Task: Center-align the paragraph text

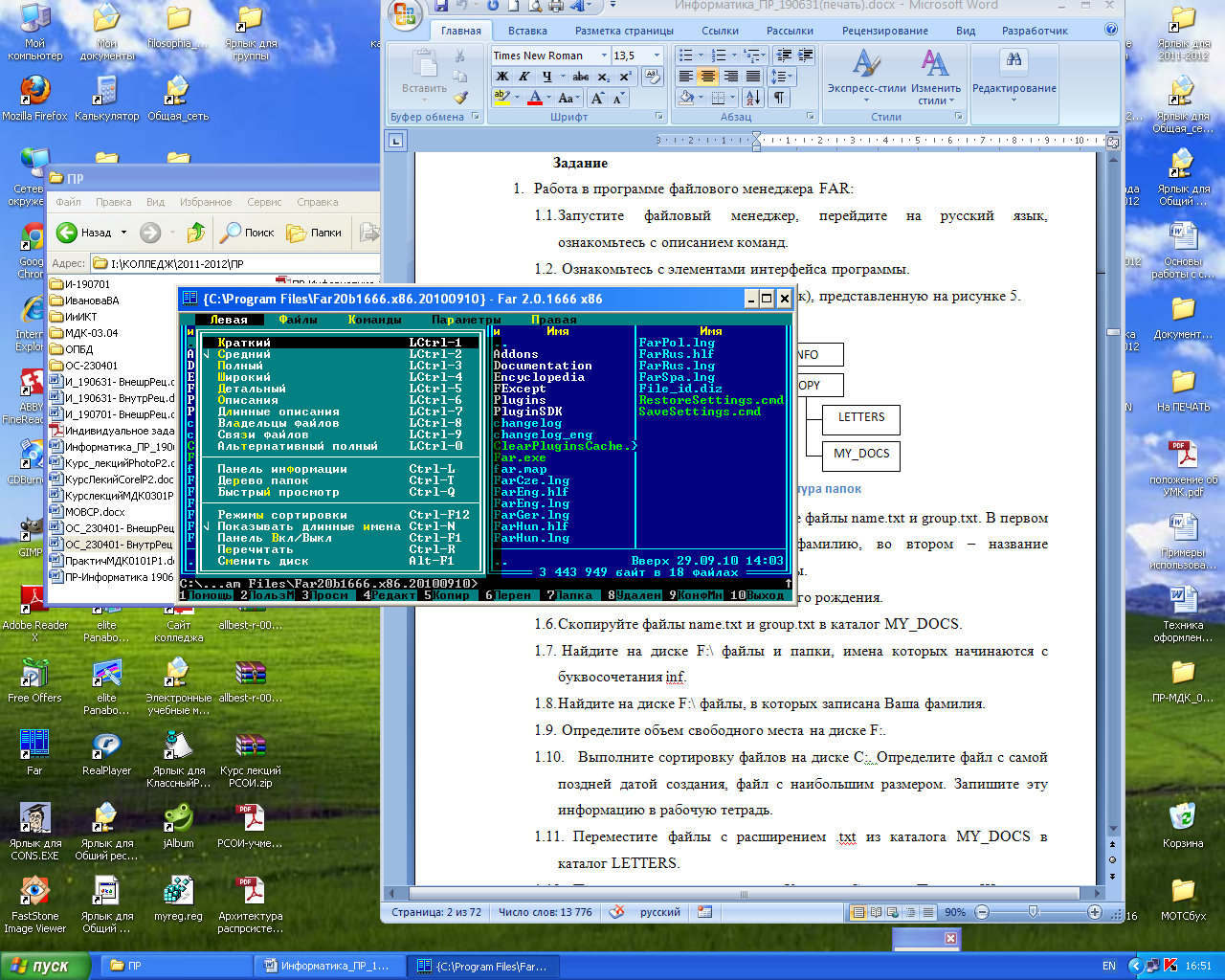Action: (708, 77)
